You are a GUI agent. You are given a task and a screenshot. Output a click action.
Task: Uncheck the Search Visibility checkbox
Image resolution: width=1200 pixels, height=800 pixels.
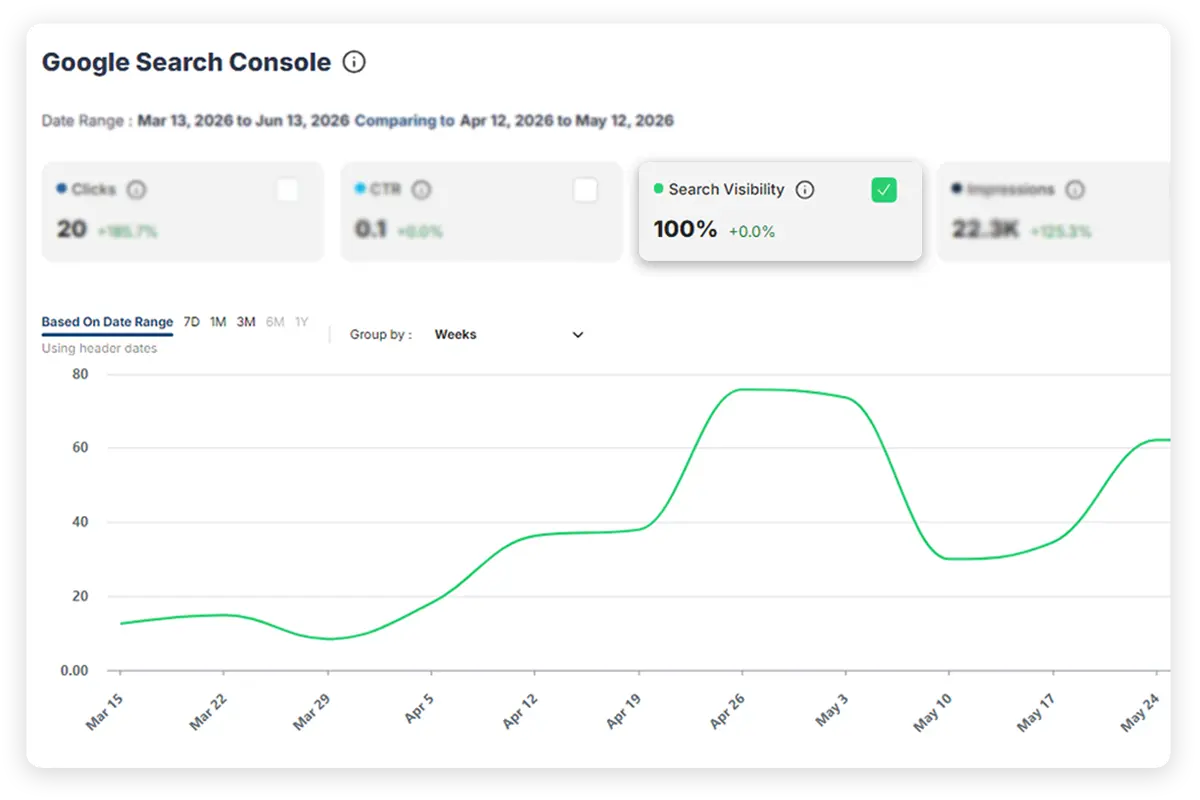click(884, 190)
